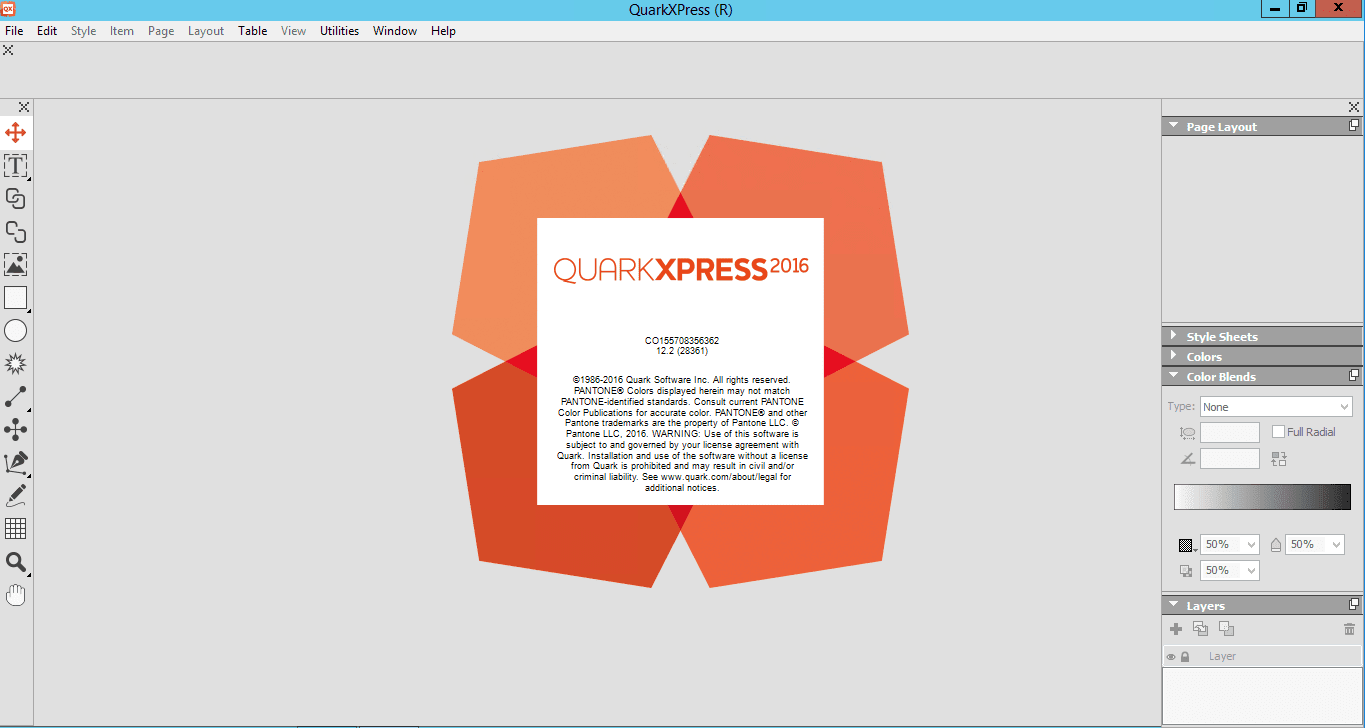Select the Text Linking tool
1365x728 pixels.
pyautogui.click(x=15, y=198)
